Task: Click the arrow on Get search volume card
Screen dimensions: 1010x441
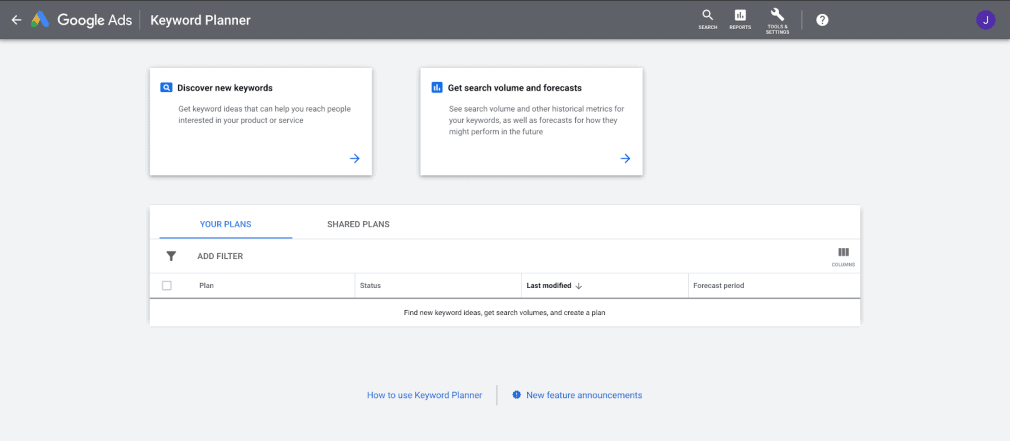Action: pos(625,158)
